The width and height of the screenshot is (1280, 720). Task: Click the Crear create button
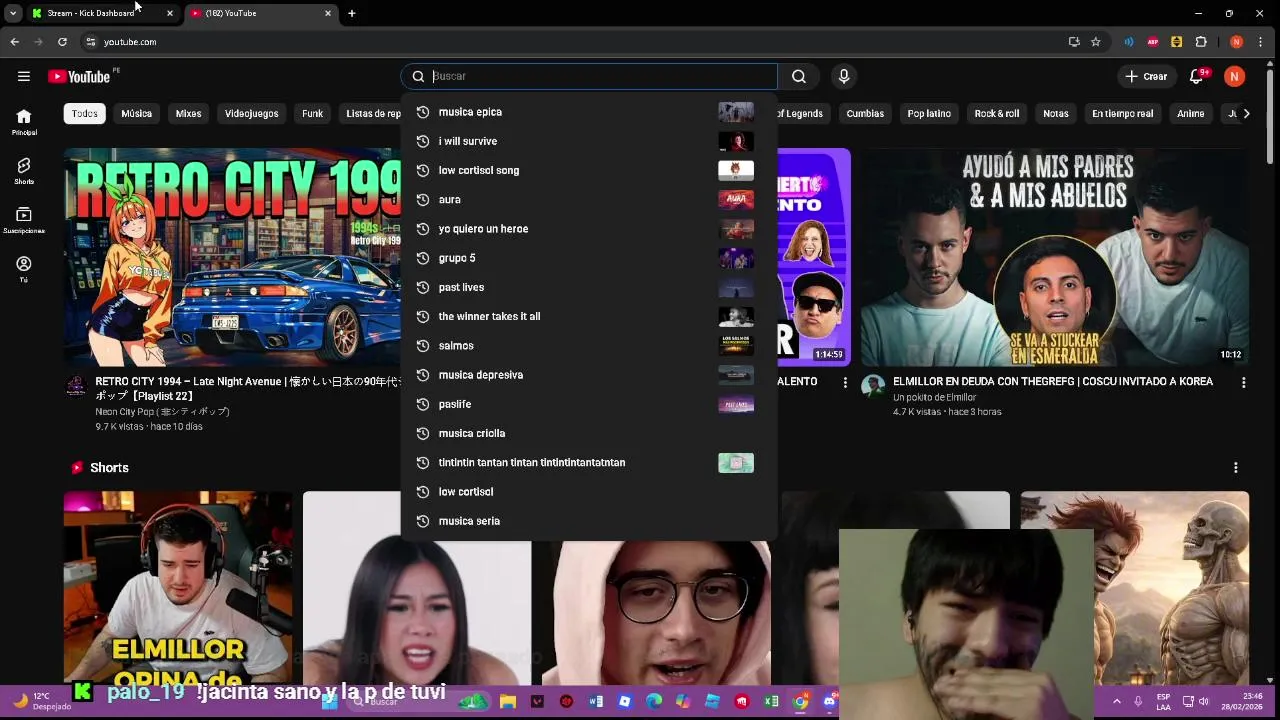point(1146,76)
